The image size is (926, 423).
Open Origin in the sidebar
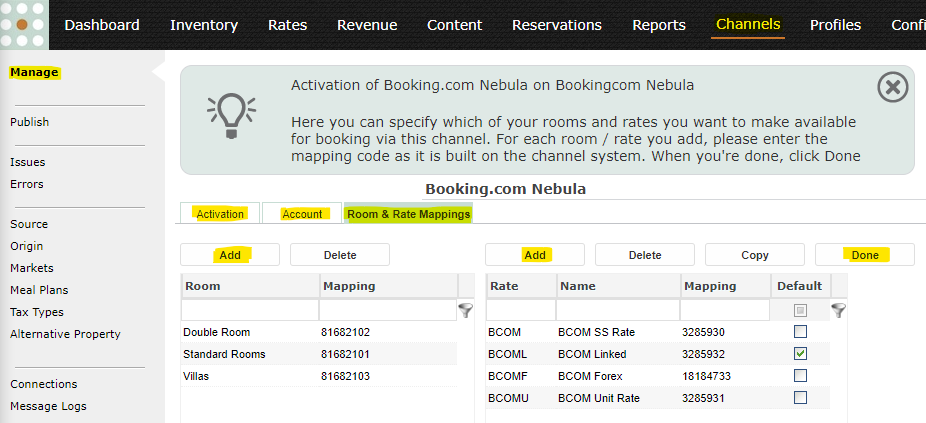point(27,246)
